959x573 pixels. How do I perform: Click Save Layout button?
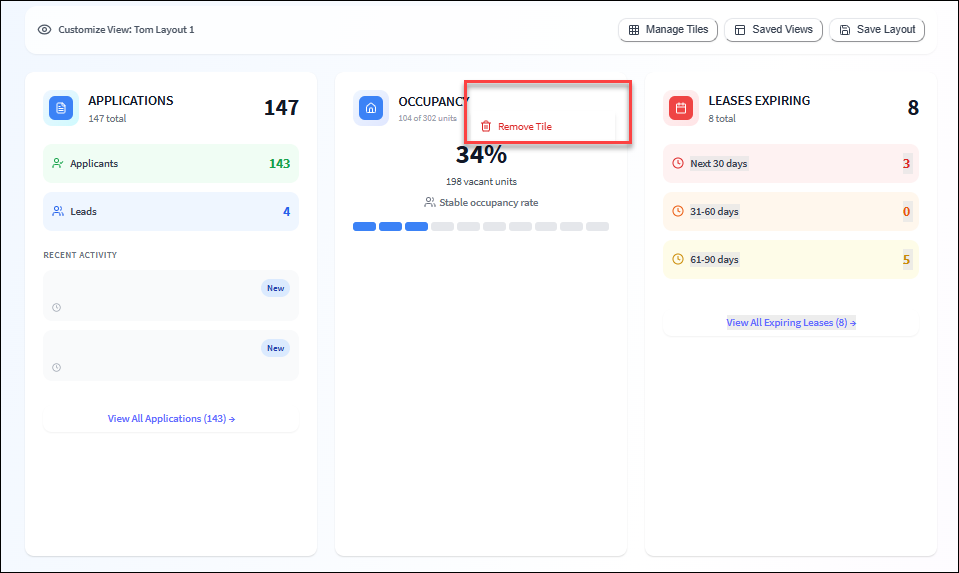point(877,30)
